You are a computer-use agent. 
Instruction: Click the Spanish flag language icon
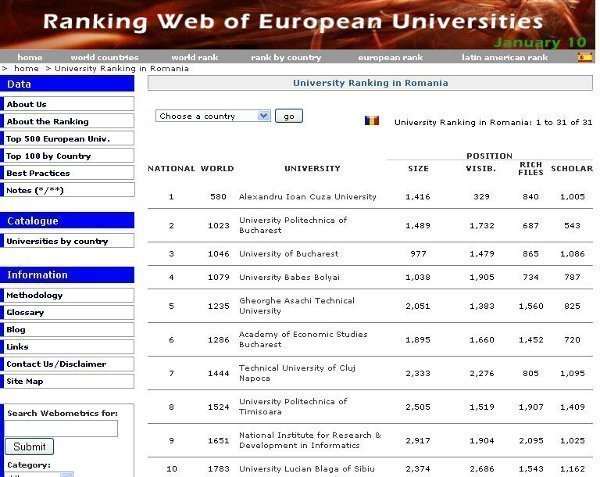click(x=585, y=57)
